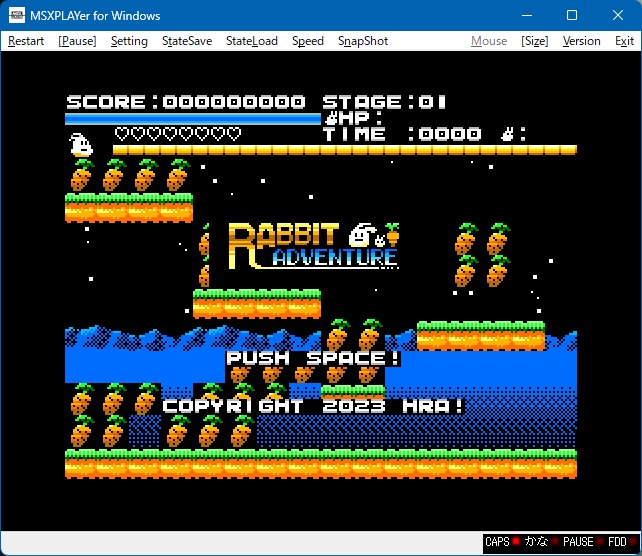Open the StateLoad menu

point(252,41)
